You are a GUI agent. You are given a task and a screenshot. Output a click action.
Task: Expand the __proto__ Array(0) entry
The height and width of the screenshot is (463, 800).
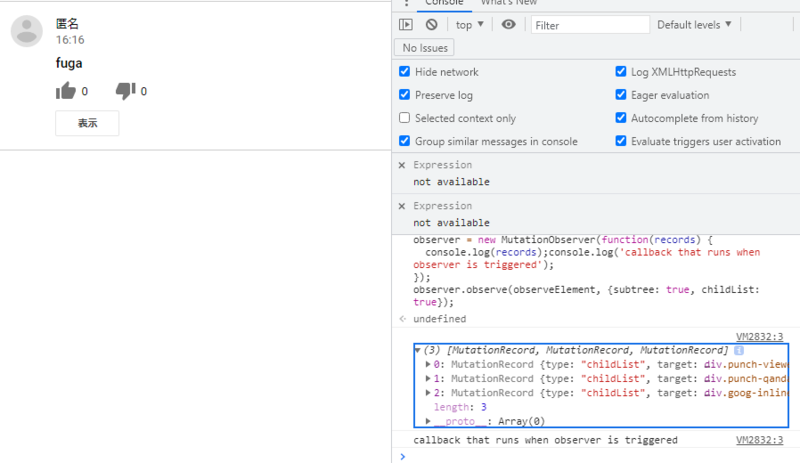click(428, 421)
